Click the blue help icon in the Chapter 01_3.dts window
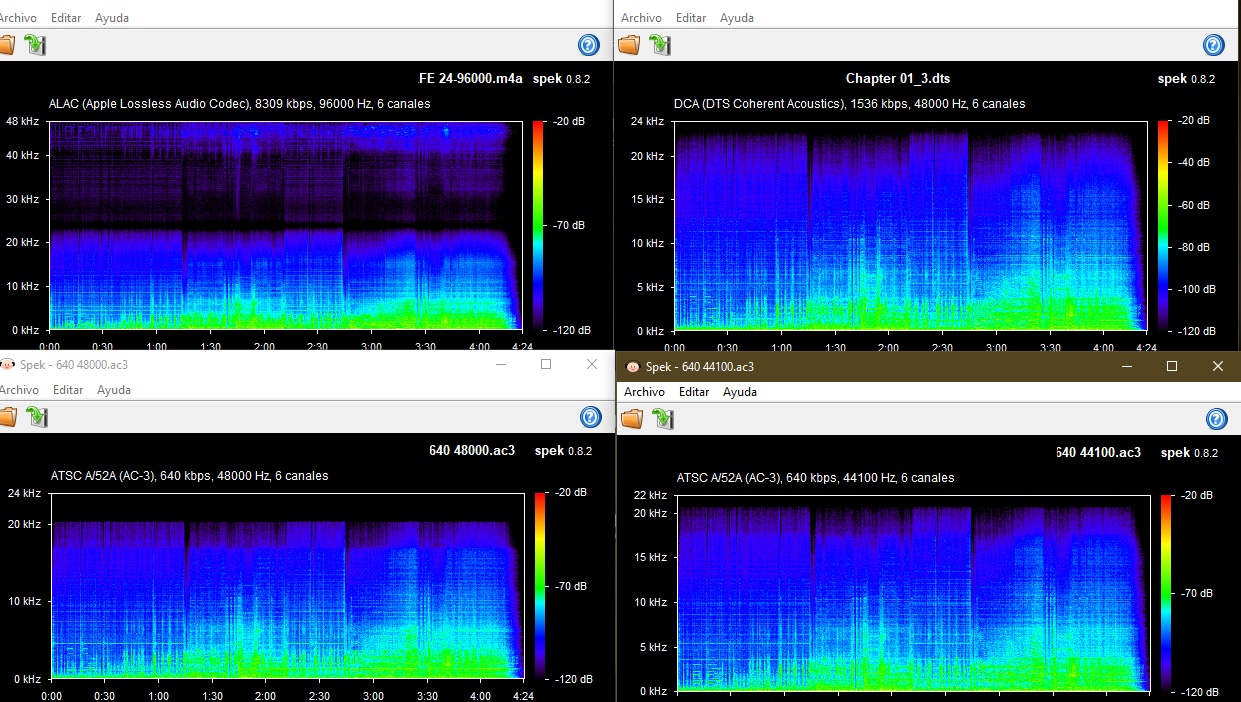This screenshot has height=702, width=1241. (1213, 45)
